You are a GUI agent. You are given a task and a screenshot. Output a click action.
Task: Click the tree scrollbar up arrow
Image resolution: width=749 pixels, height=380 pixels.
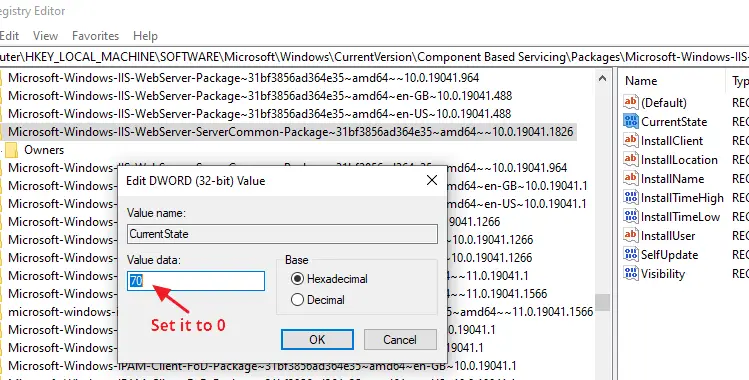tap(603, 78)
